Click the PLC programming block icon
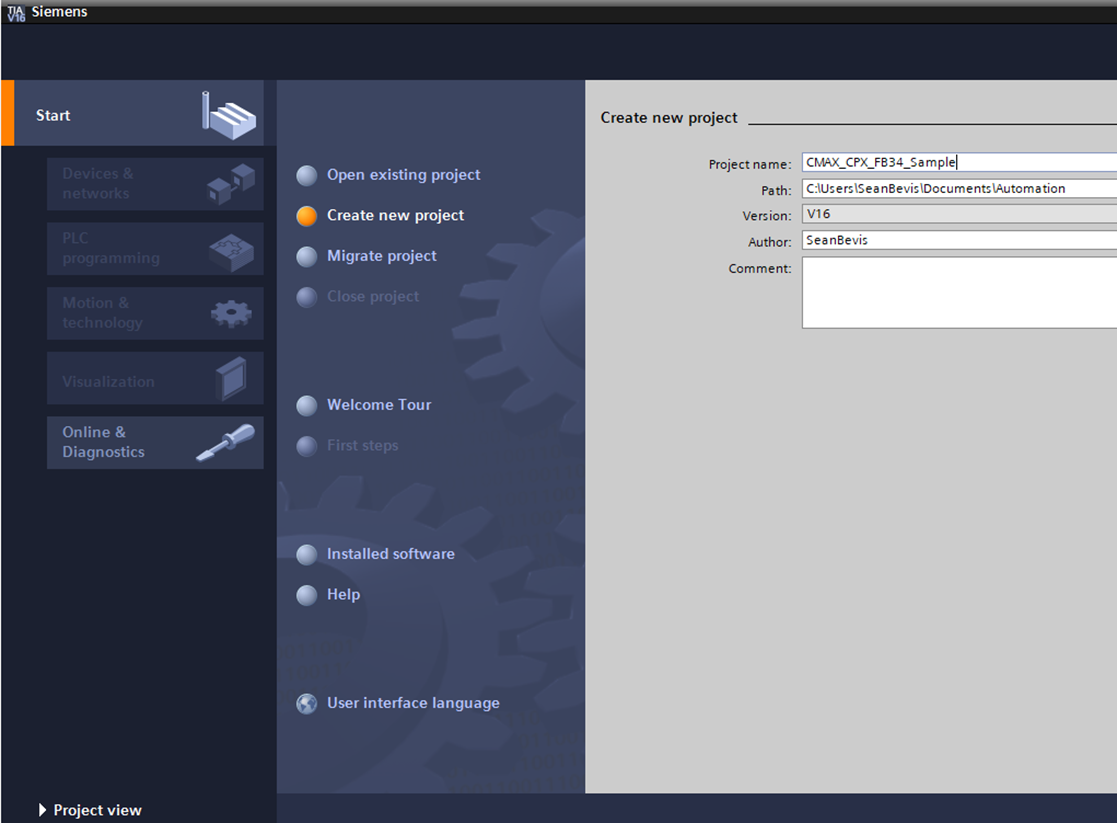Viewport: 1117px width, 823px height. [232, 252]
